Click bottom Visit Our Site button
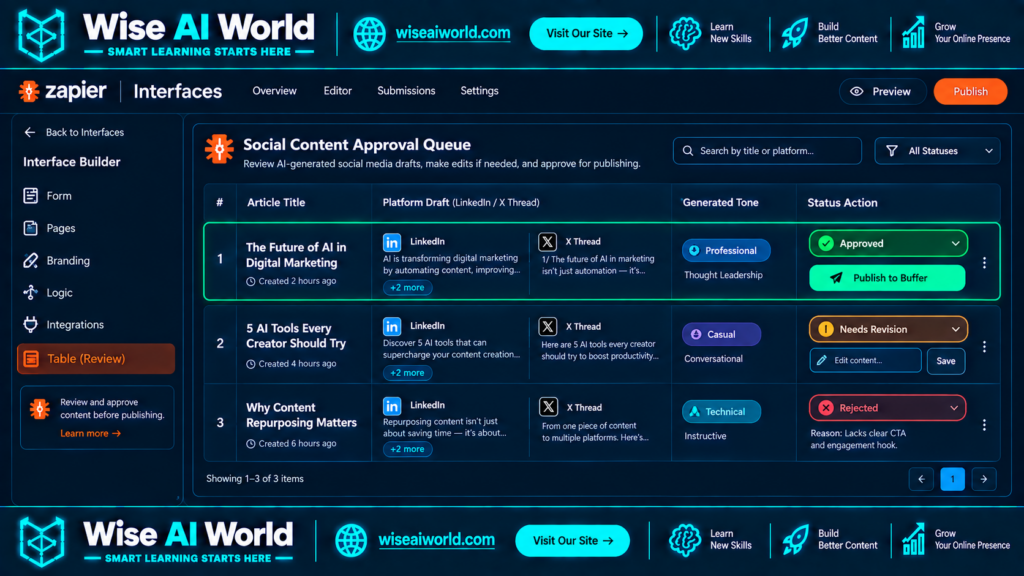The width and height of the screenshot is (1024, 576). click(x=573, y=541)
